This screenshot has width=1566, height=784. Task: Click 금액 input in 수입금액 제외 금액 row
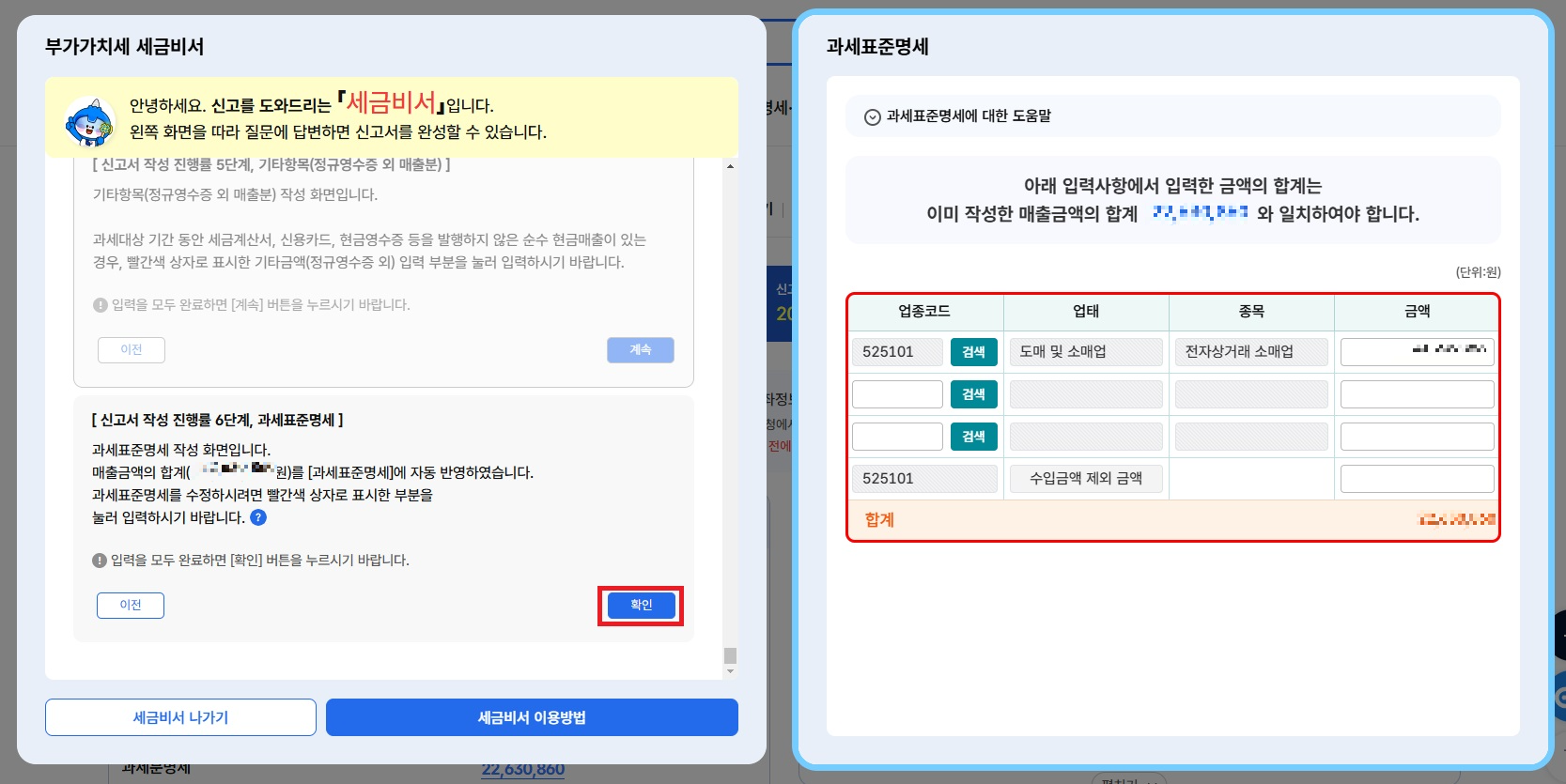click(x=1417, y=479)
